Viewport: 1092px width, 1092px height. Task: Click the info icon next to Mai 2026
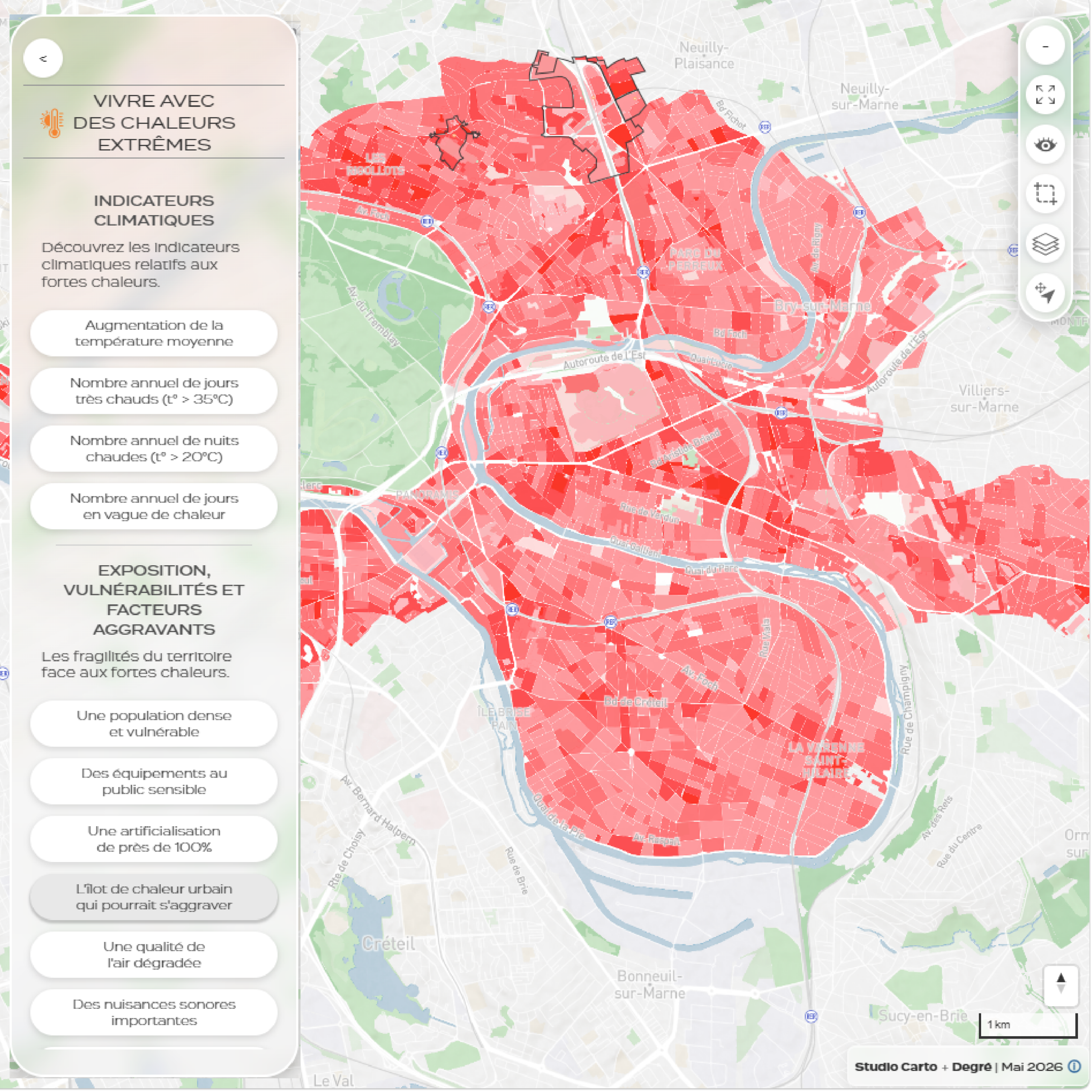click(1074, 1066)
